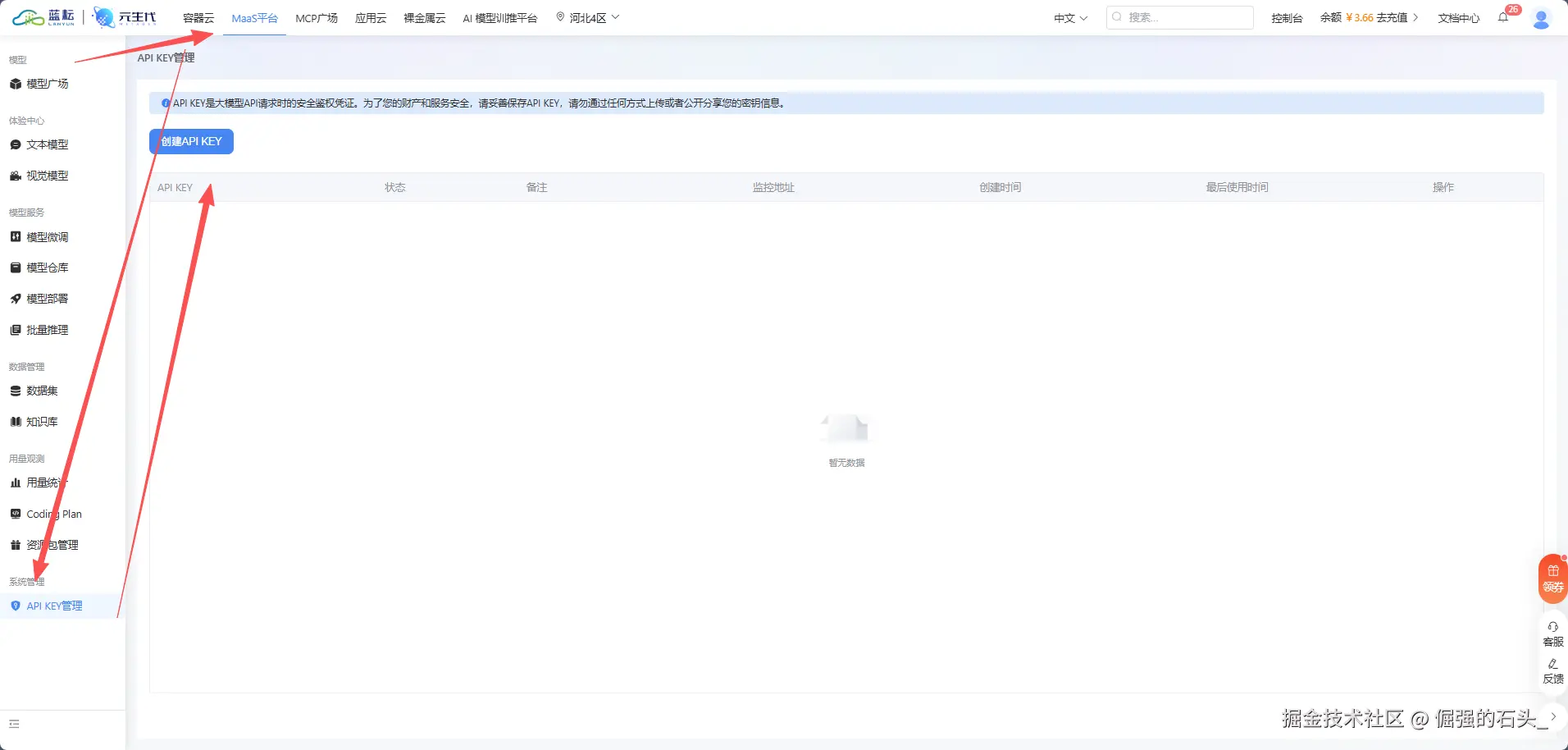Focus the 搜索 search box

pyautogui.click(x=1179, y=17)
